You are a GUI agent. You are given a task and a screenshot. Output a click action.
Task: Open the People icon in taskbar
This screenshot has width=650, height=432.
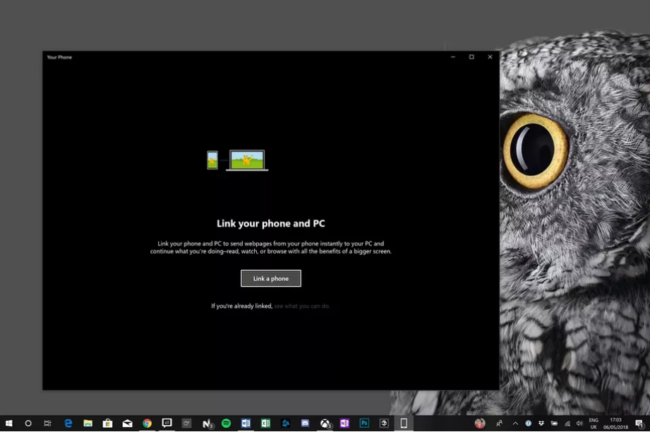500,423
